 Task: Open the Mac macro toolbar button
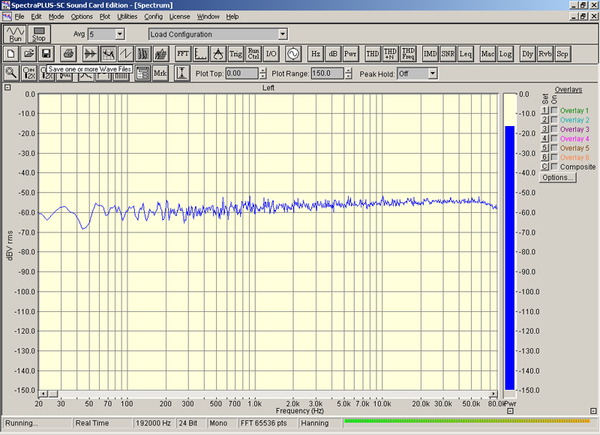488,54
